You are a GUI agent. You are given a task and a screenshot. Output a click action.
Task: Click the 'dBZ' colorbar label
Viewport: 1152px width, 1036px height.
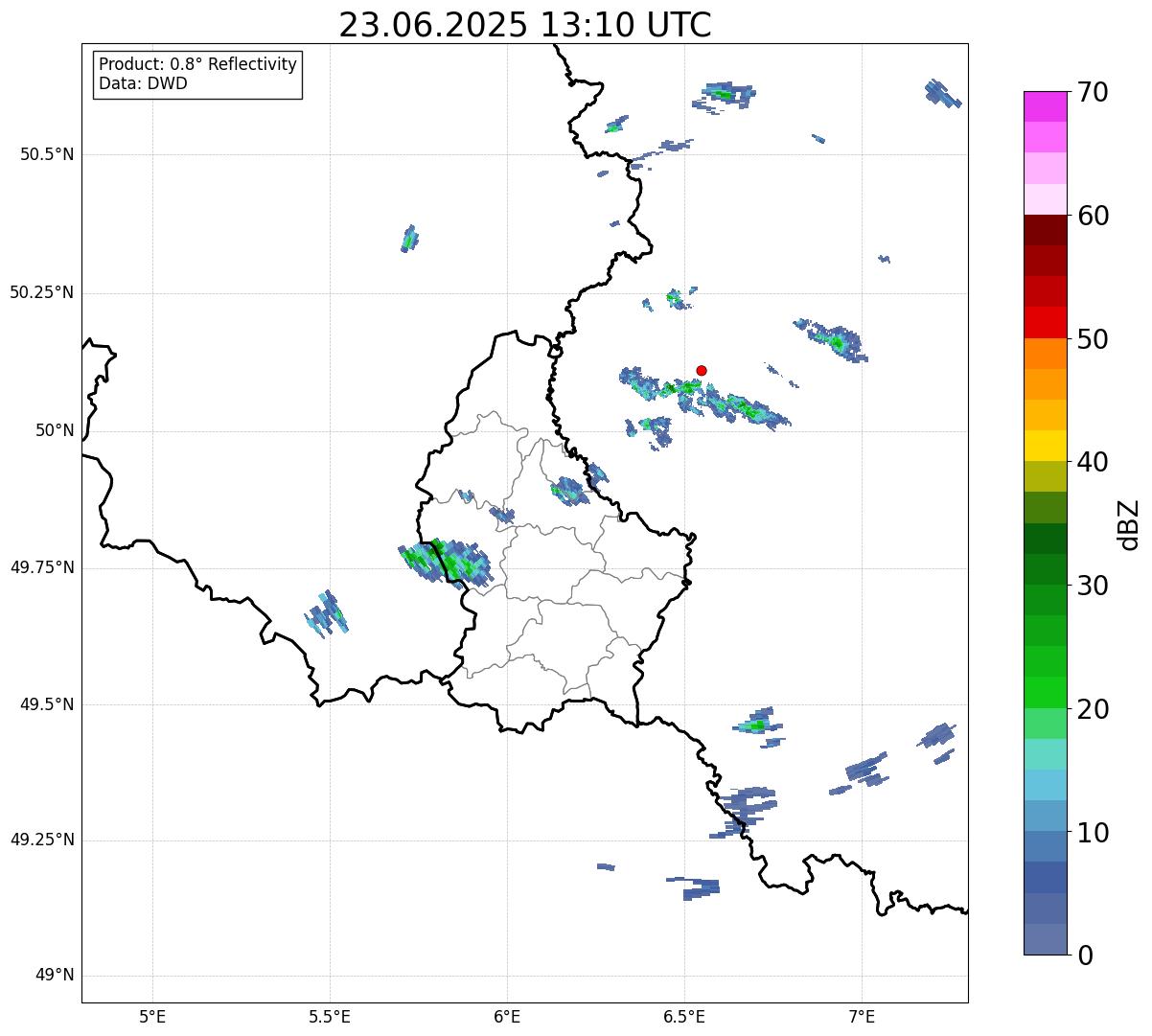coord(1130,523)
